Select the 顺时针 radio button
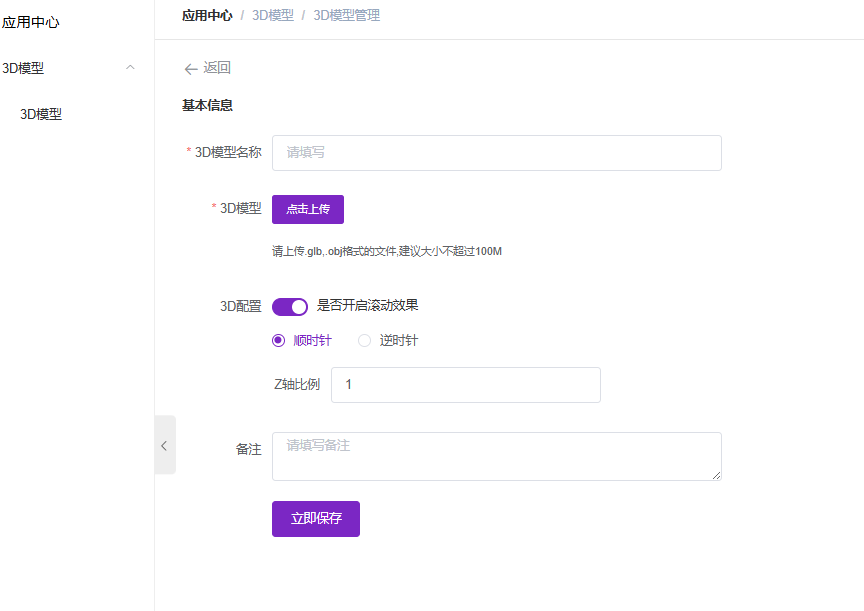864x611 pixels. pyautogui.click(x=279, y=340)
